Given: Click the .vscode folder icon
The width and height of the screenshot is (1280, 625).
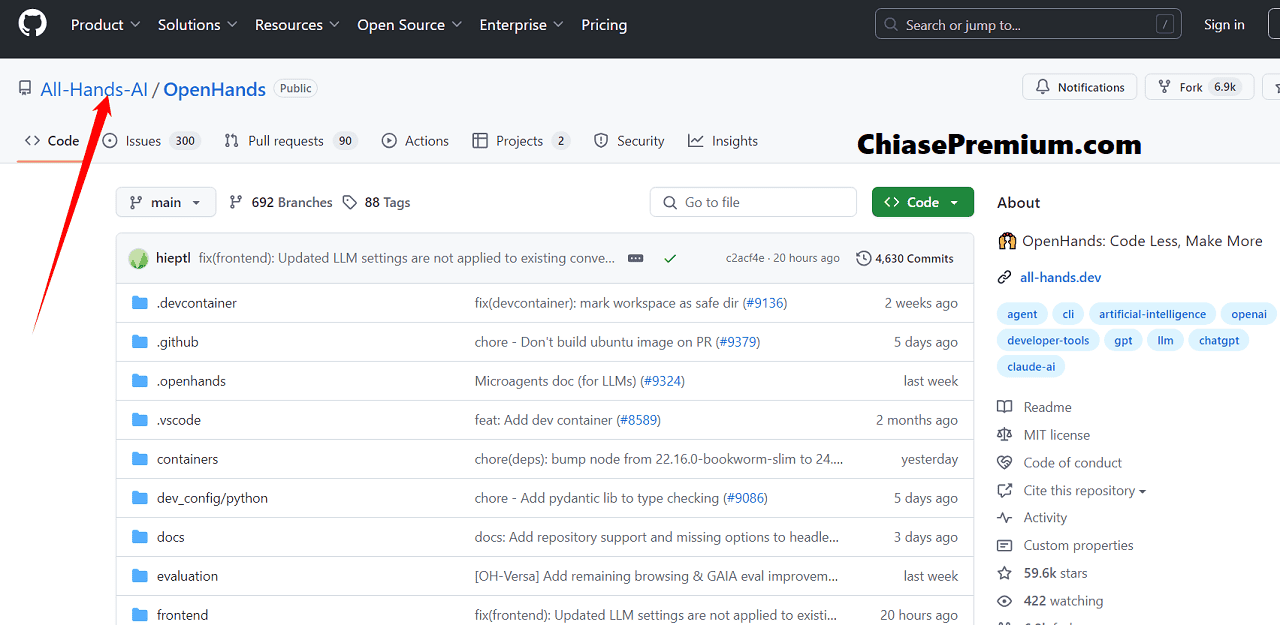Looking at the screenshot, I should (140, 420).
